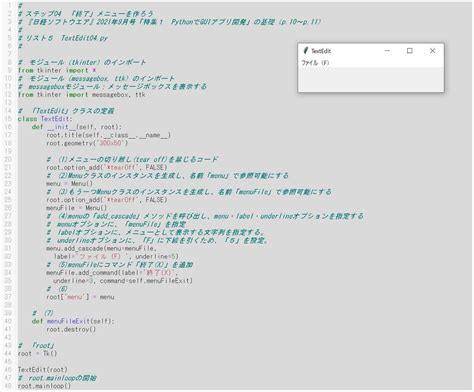474x392 pixels.
Task: Open the ファイル (F) menu in TextEdit window
Action: [x=315, y=63]
